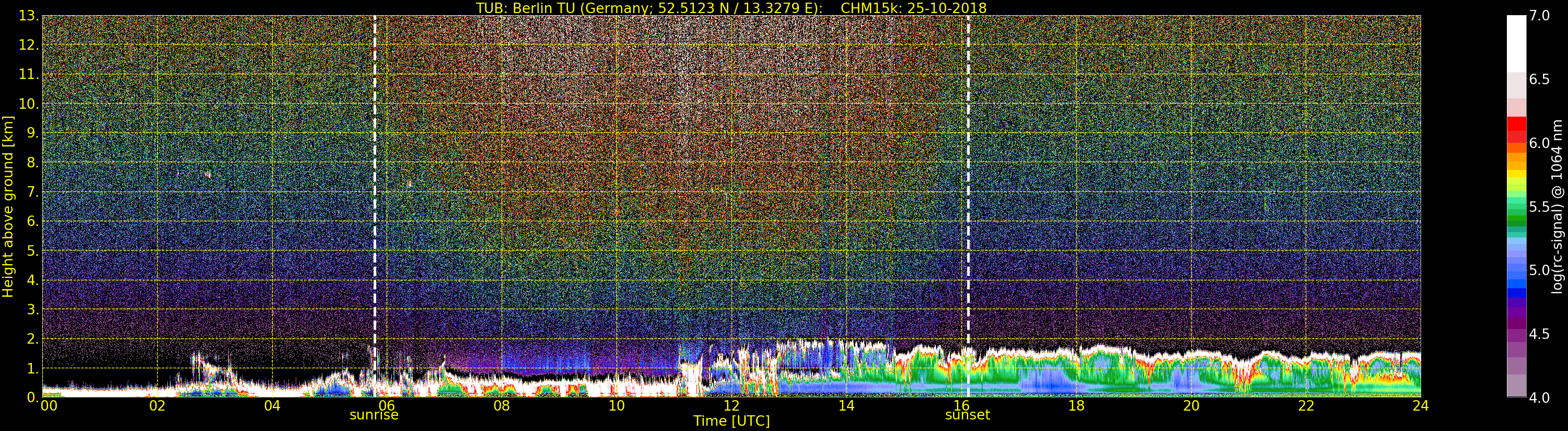Click the colorbar tick label "7.0"

tap(1539, 16)
